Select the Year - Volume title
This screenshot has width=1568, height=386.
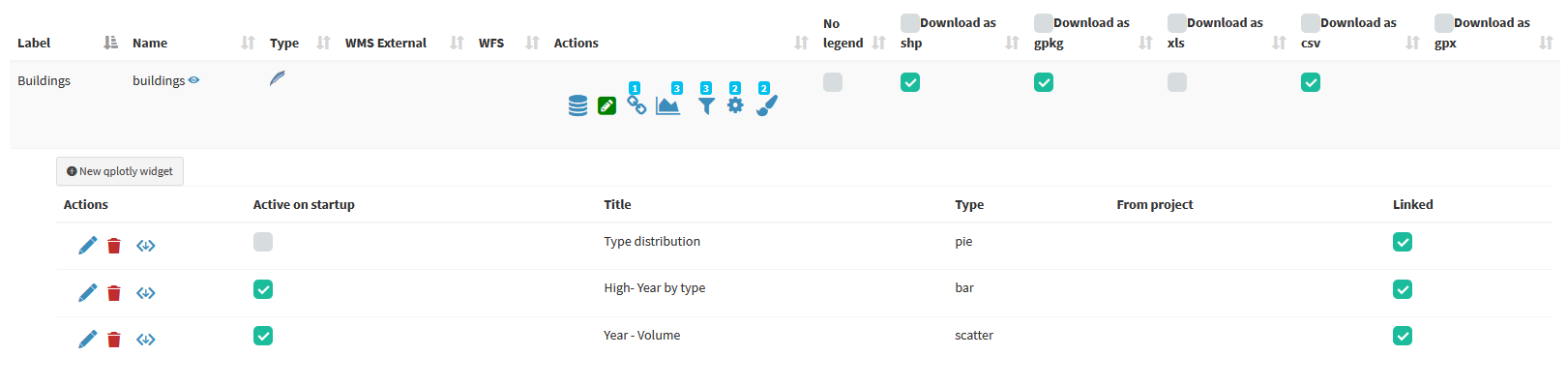[x=642, y=335]
